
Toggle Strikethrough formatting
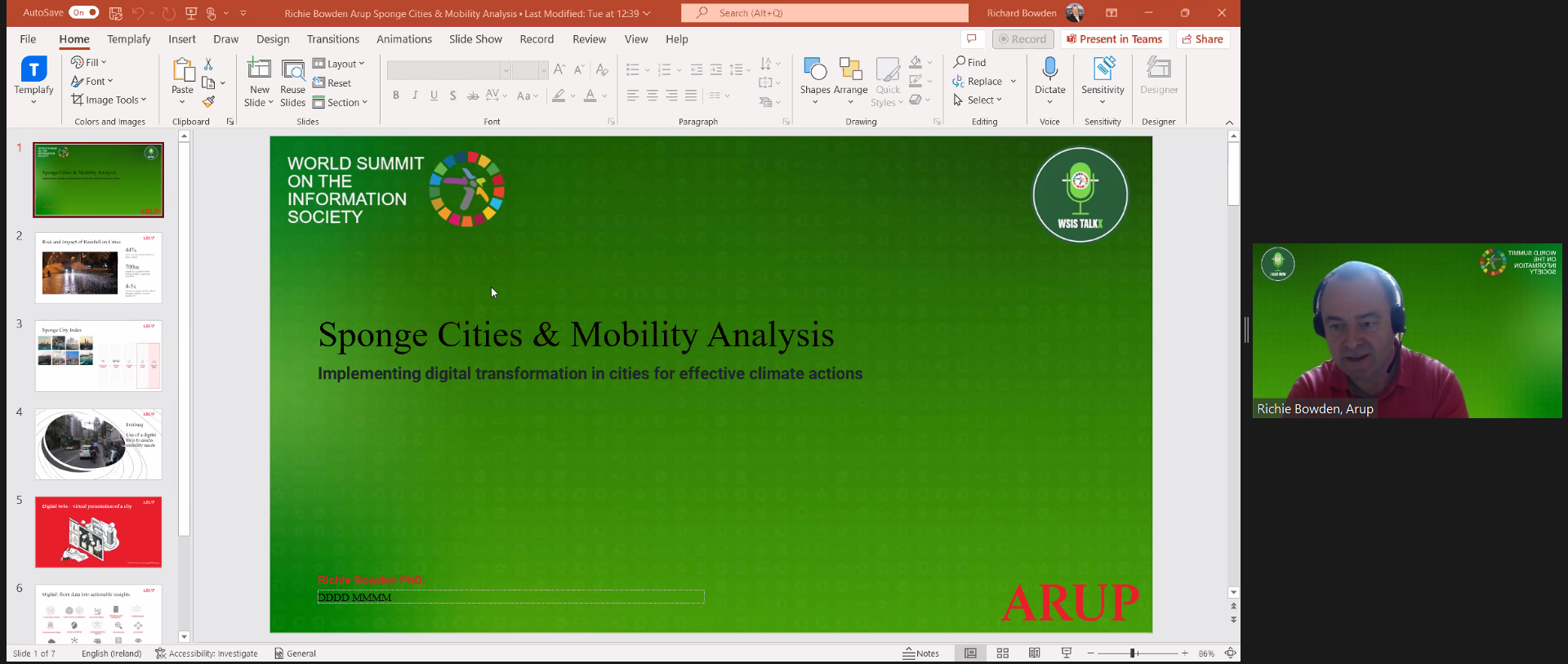click(x=473, y=96)
